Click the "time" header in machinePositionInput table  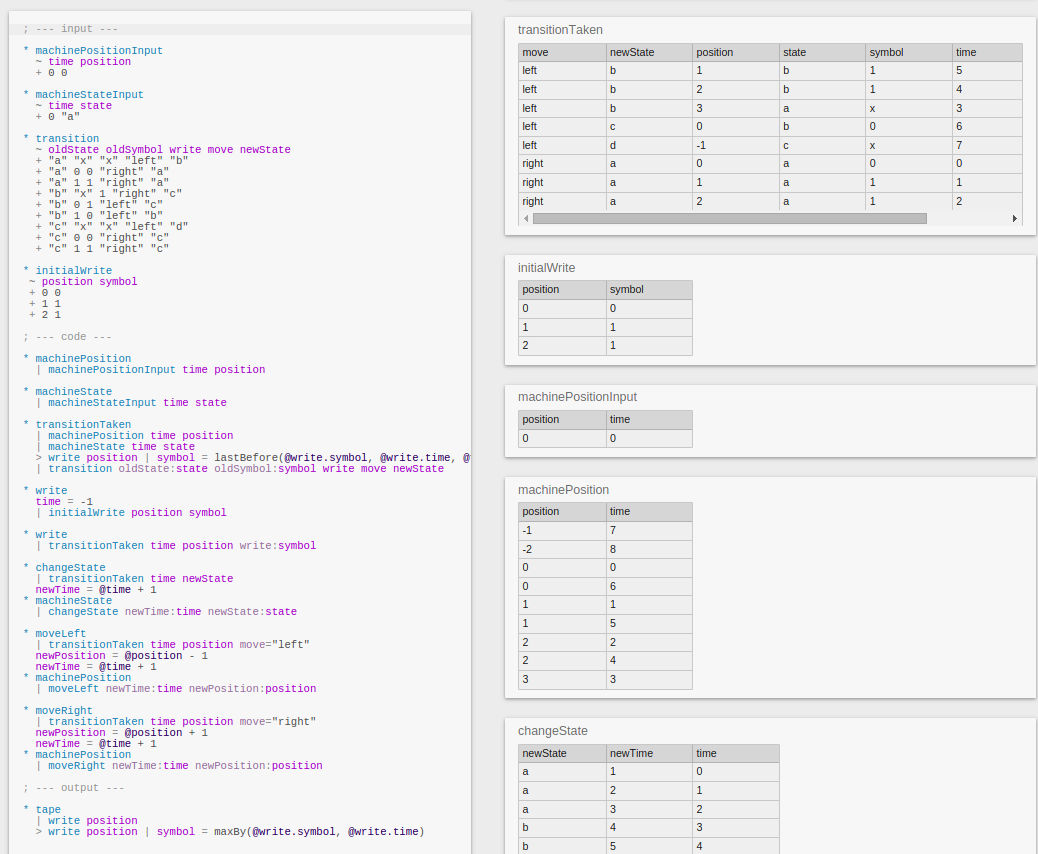648,420
